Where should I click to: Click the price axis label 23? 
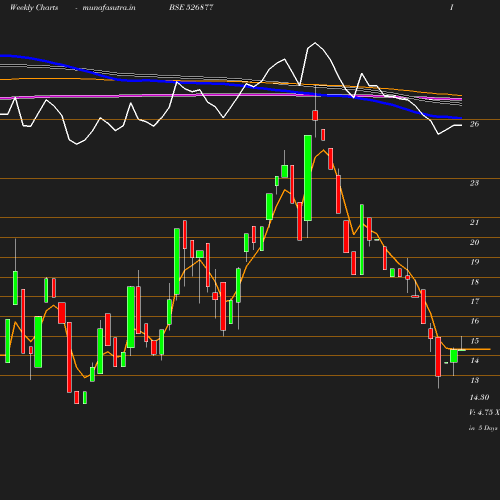(474, 183)
